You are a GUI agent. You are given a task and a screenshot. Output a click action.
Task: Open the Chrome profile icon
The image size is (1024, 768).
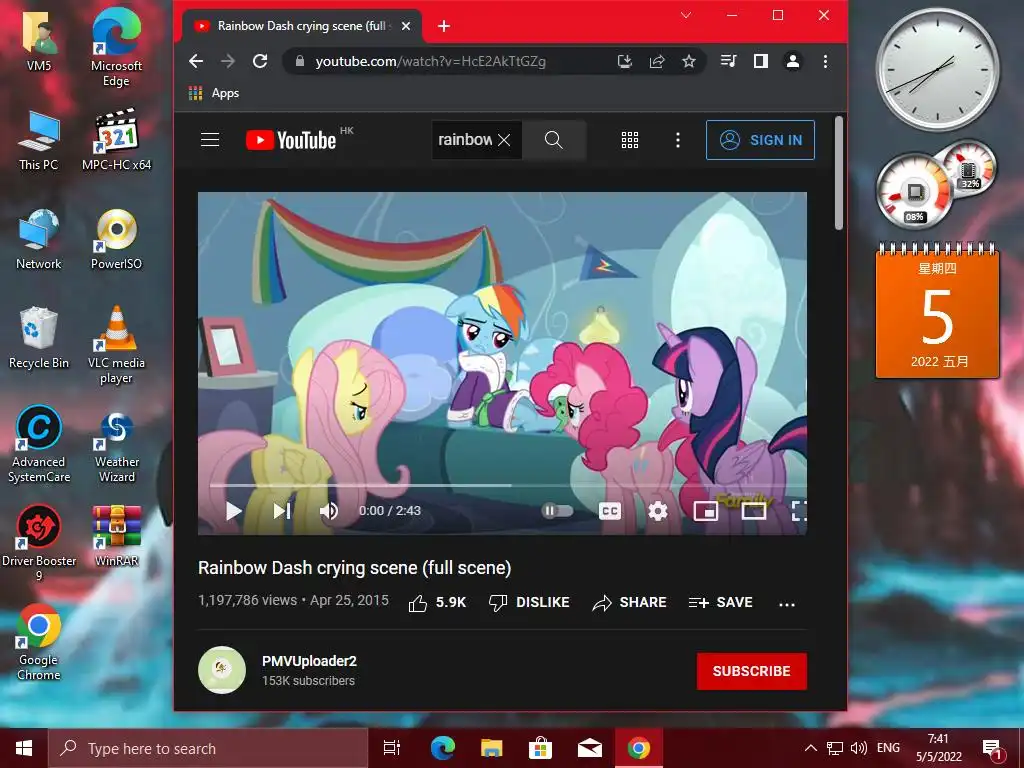pos(793,61)
